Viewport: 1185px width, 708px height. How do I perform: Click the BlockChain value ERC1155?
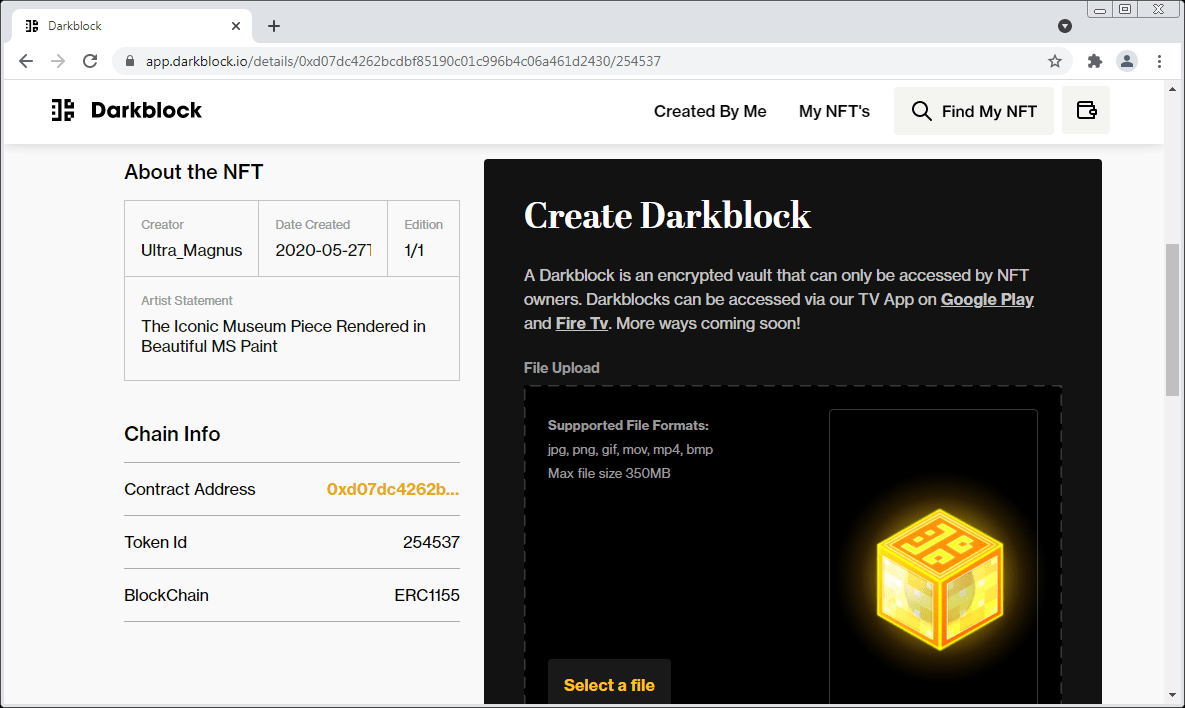click(x=426, y=595)
